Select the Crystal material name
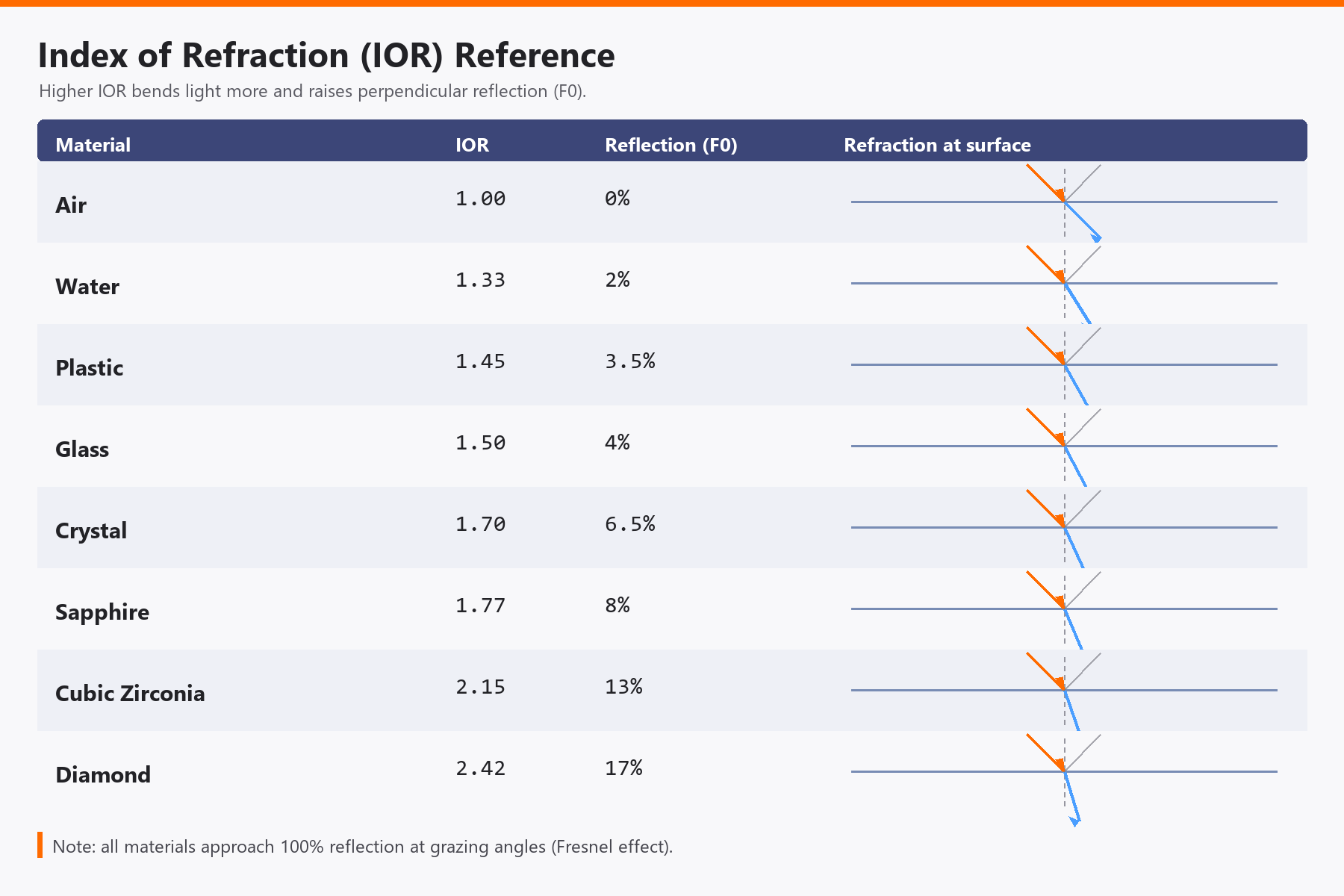 pyautogui.click(x=91, y=531)
